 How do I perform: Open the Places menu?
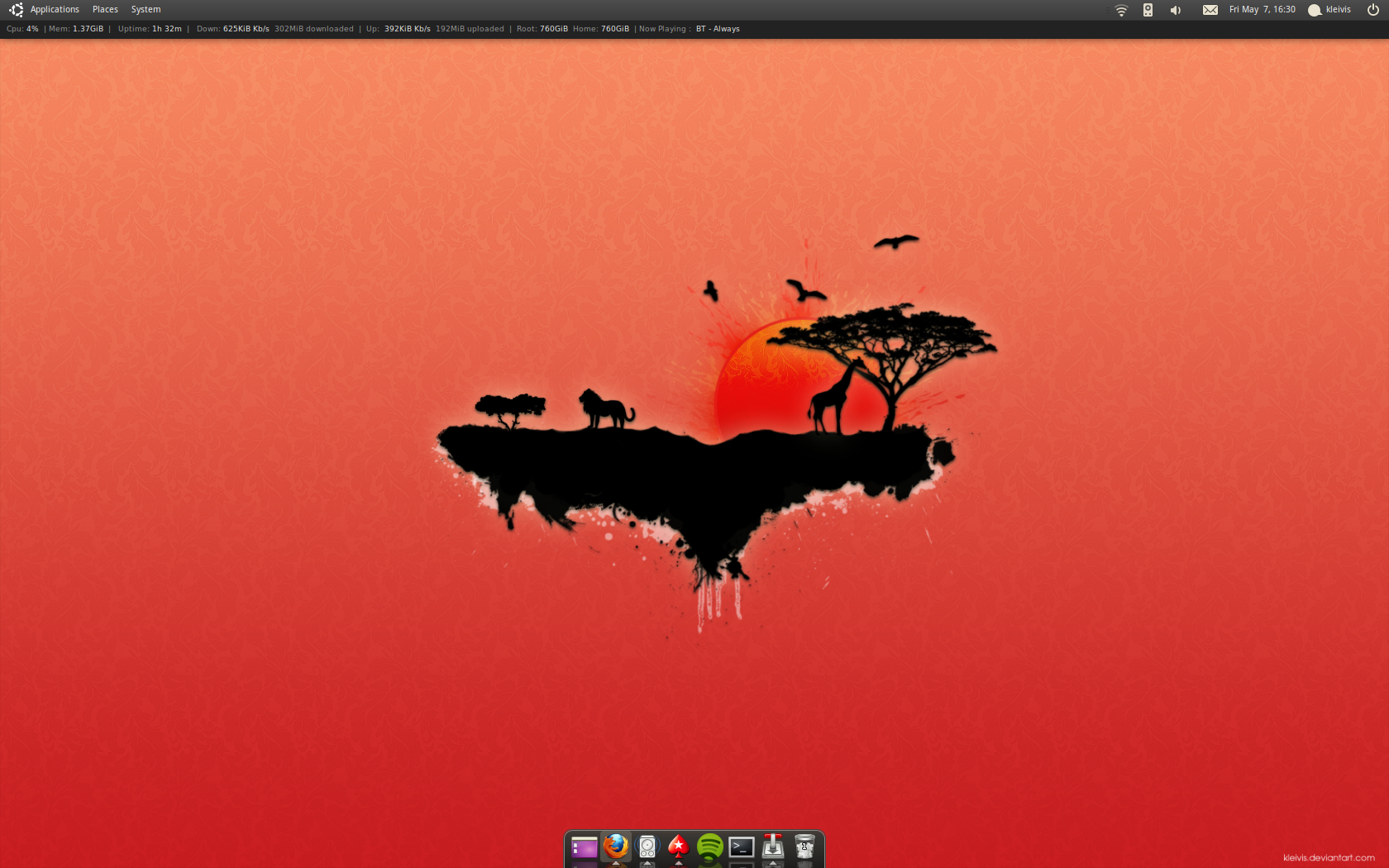(105, 10)
